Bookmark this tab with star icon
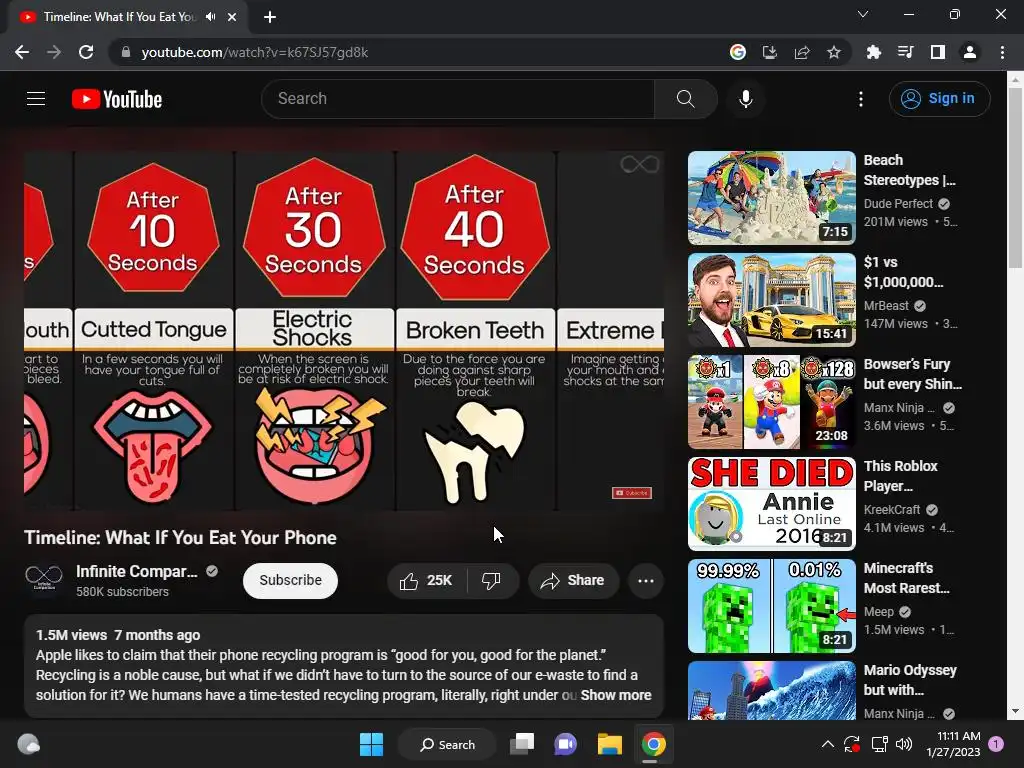The width and height of the screenshot is (1024, 768). pos(834,52)
